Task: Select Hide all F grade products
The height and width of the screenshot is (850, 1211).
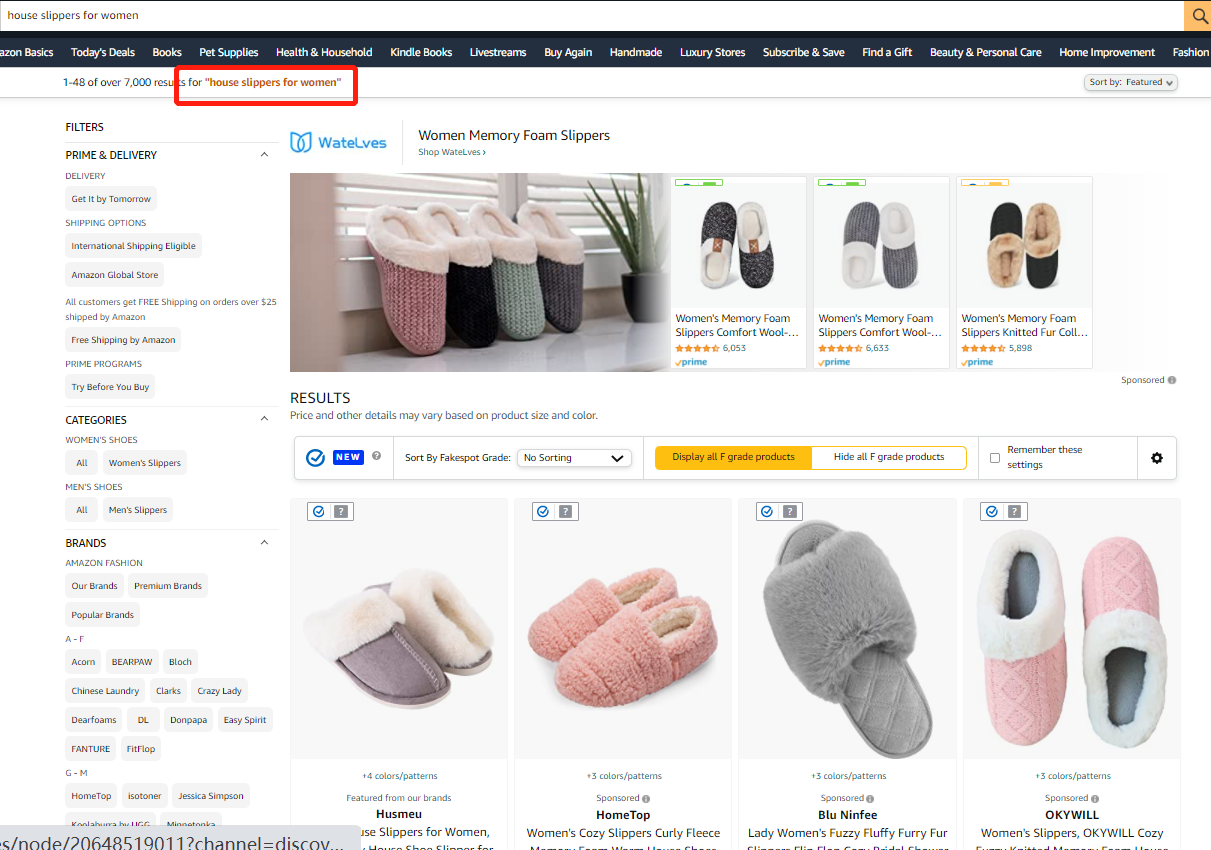Action: point(889,457)
